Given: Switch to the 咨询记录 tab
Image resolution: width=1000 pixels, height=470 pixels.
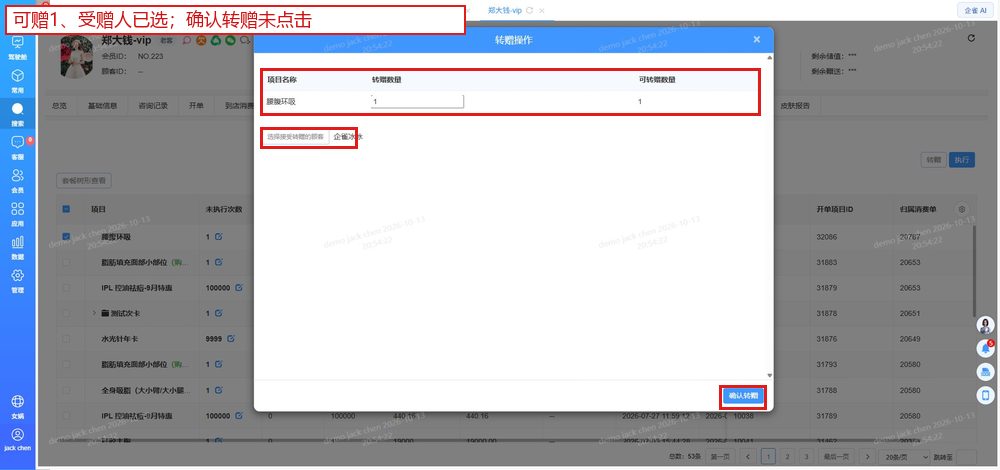Looking at the screenshot, I should 153,106.
